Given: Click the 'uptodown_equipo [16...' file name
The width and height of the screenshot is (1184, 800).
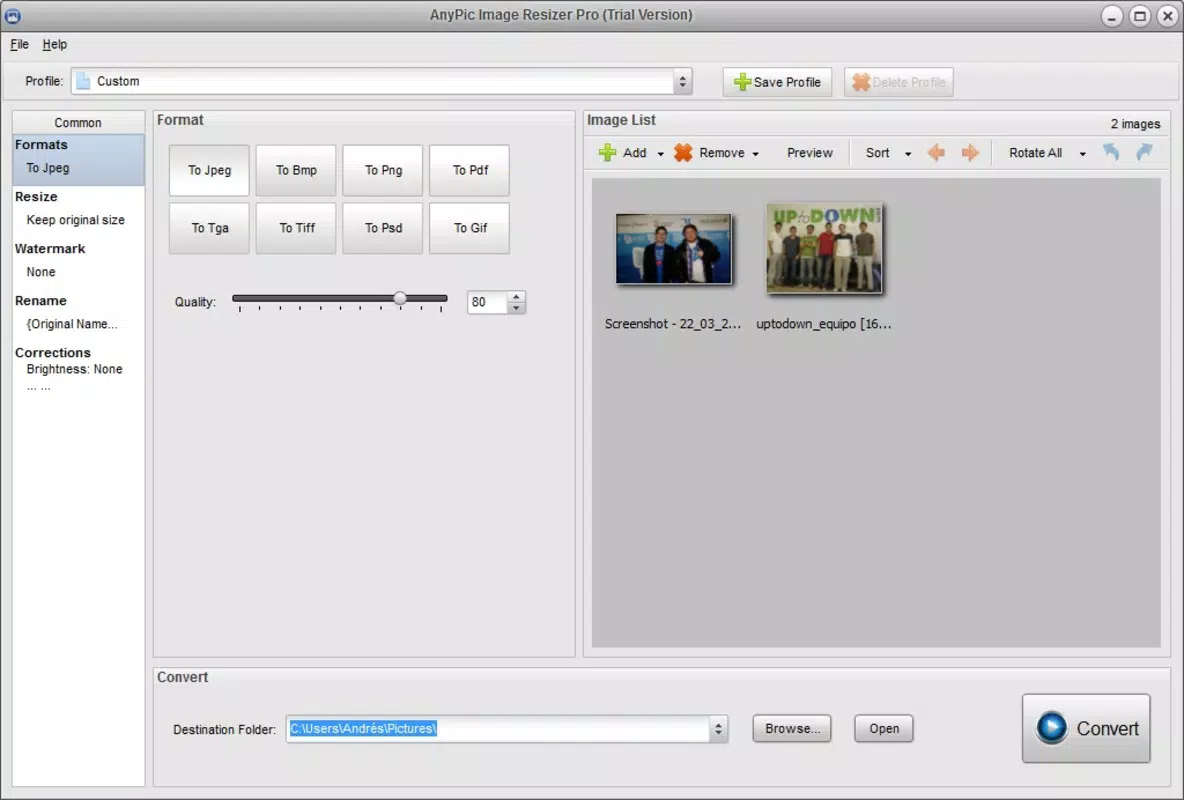Looking at the screenshot, I should (824, 324).
